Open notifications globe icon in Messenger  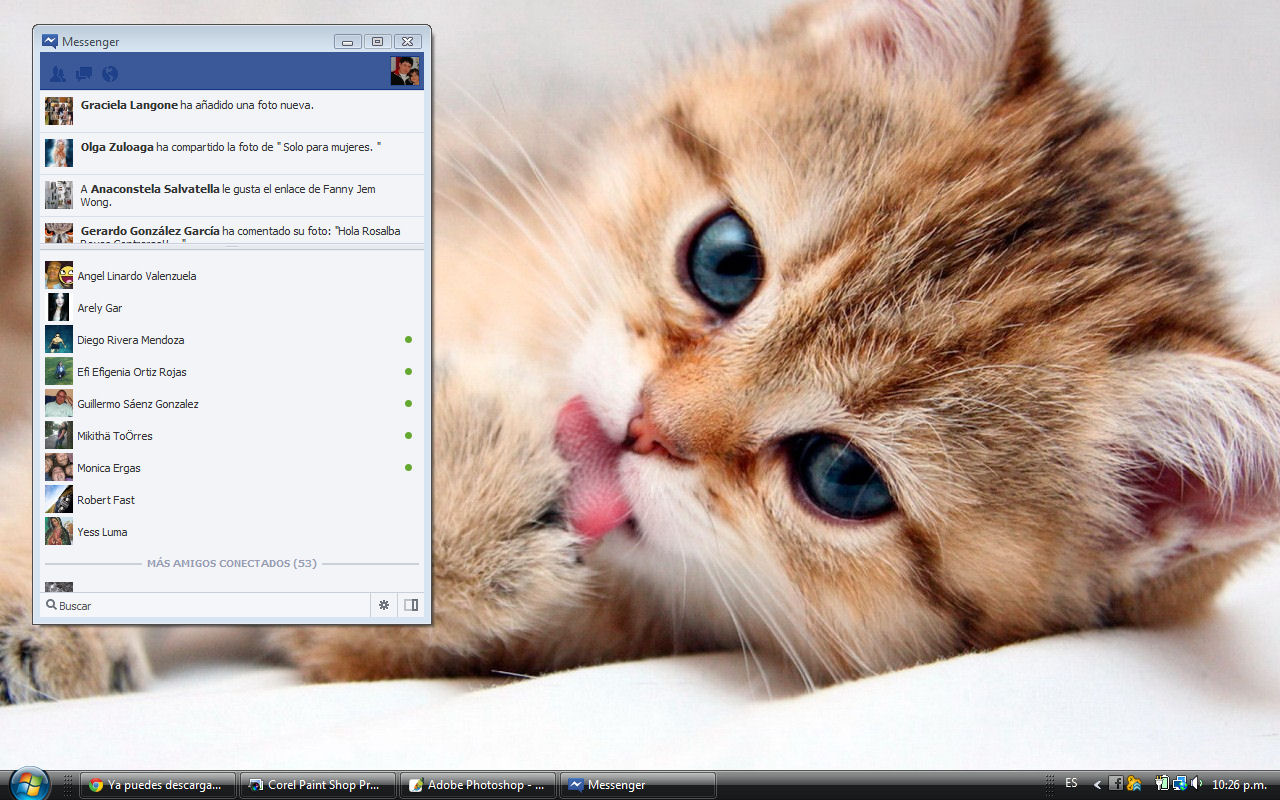tap(110, 73)
